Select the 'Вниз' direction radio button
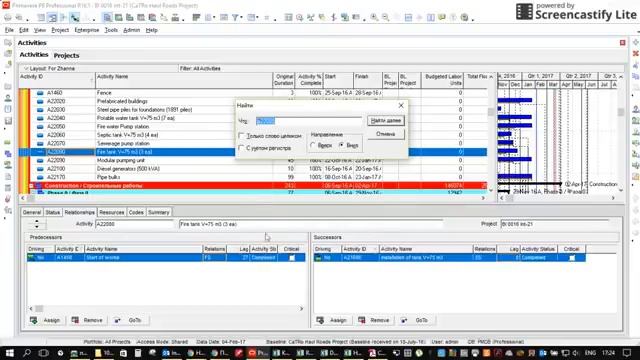This screenshot has width=640, height=360. coord(342,145)
